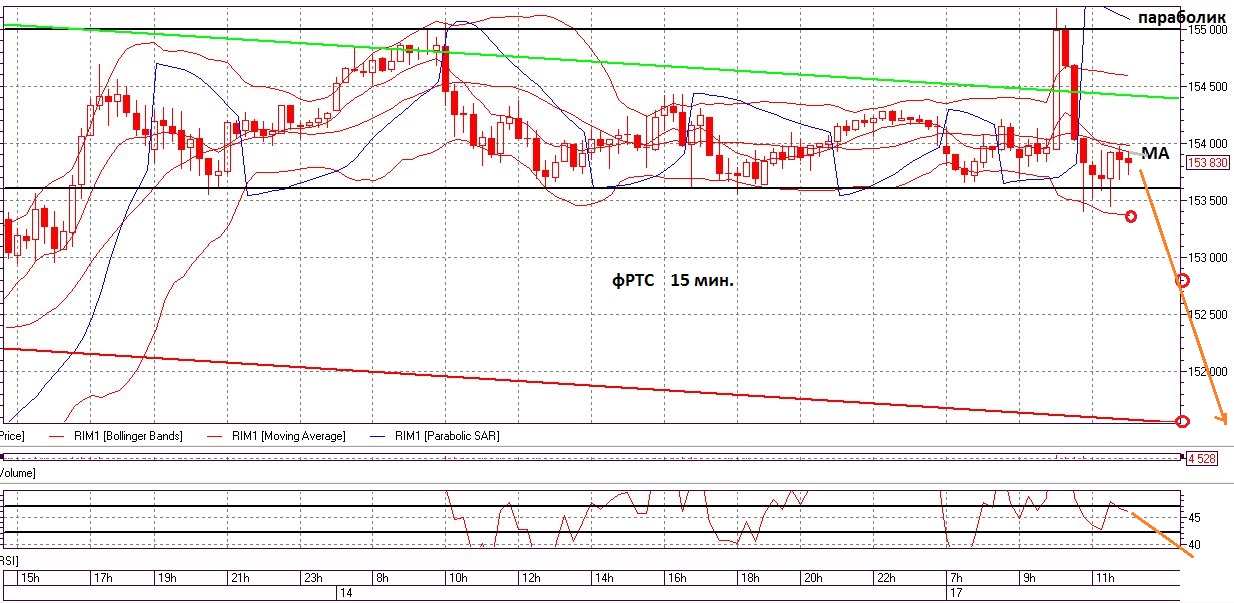Screen dimensions: 1234x603
Task: Click the 153 000 price axis label
Action: tap(1208, 258)
